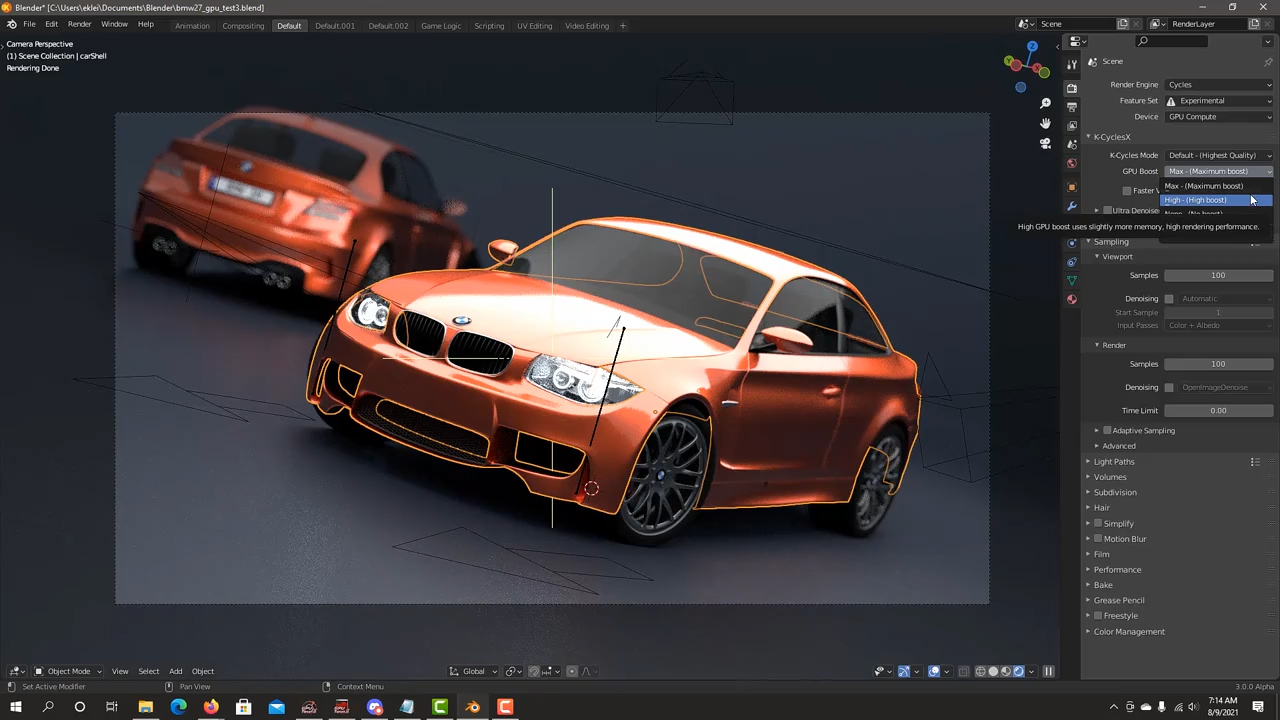Click the Viewport Samples 100 field
This screenshot has height=720, width=1280.
[1218, 276]
